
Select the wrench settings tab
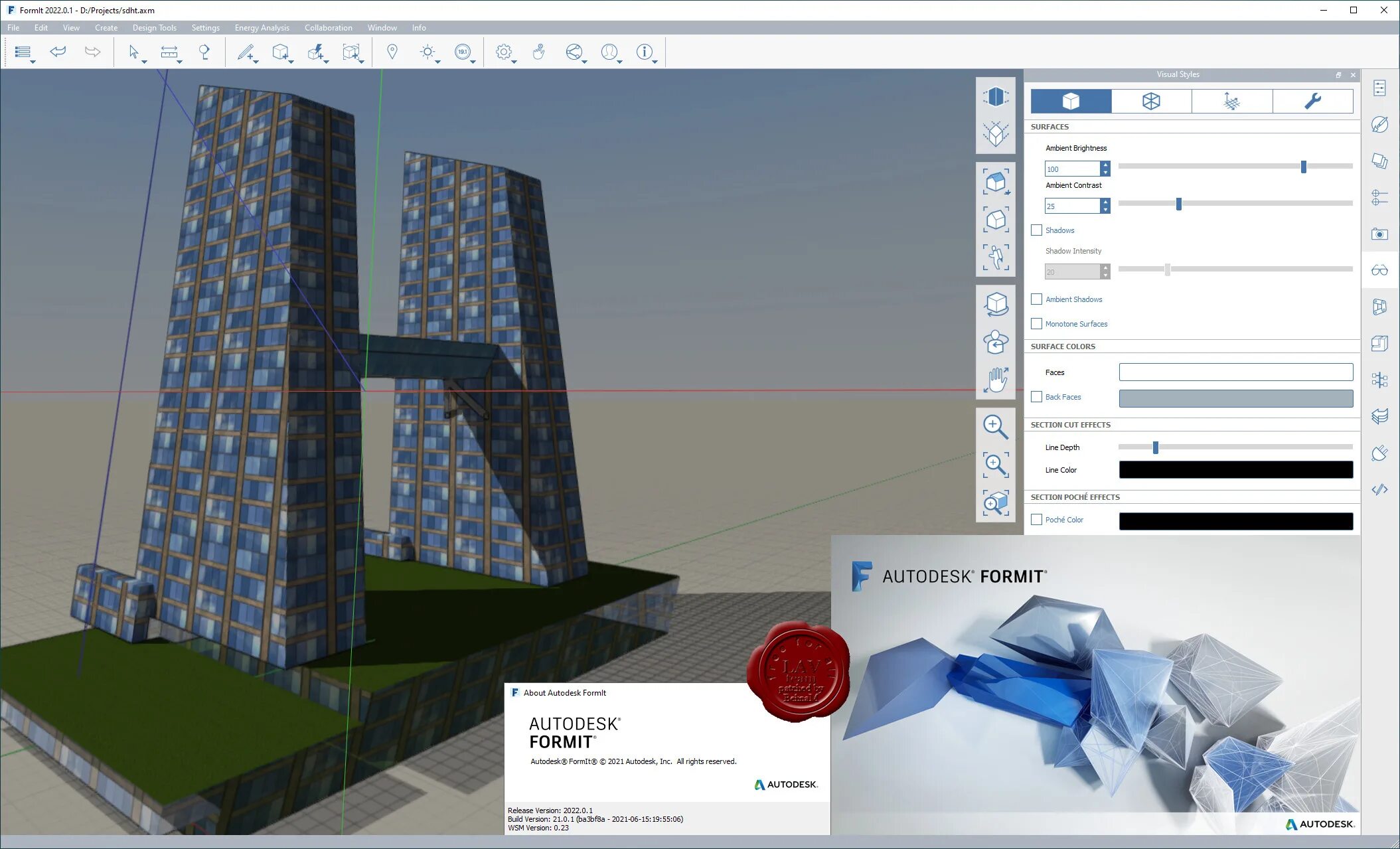(x=1312, y=101)
